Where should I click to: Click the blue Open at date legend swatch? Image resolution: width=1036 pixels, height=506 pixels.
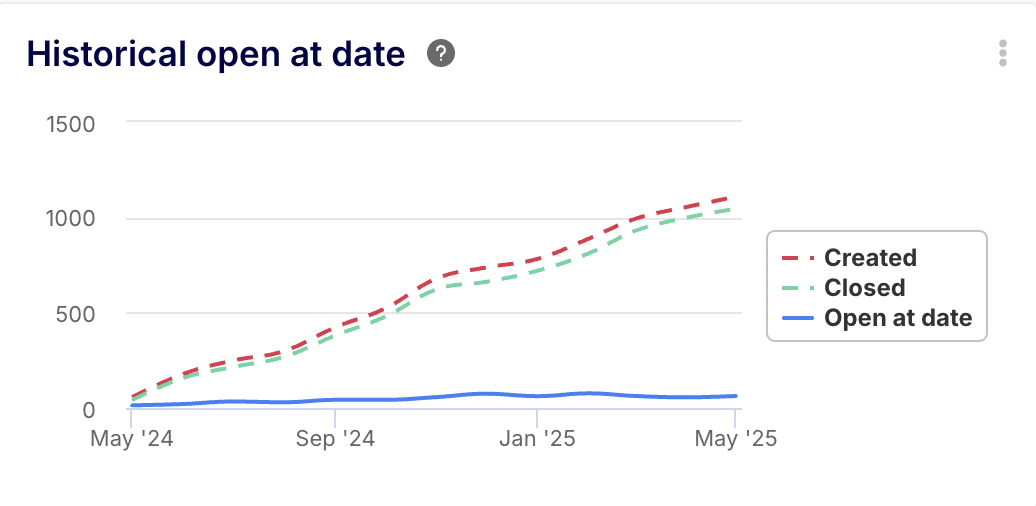799,318
